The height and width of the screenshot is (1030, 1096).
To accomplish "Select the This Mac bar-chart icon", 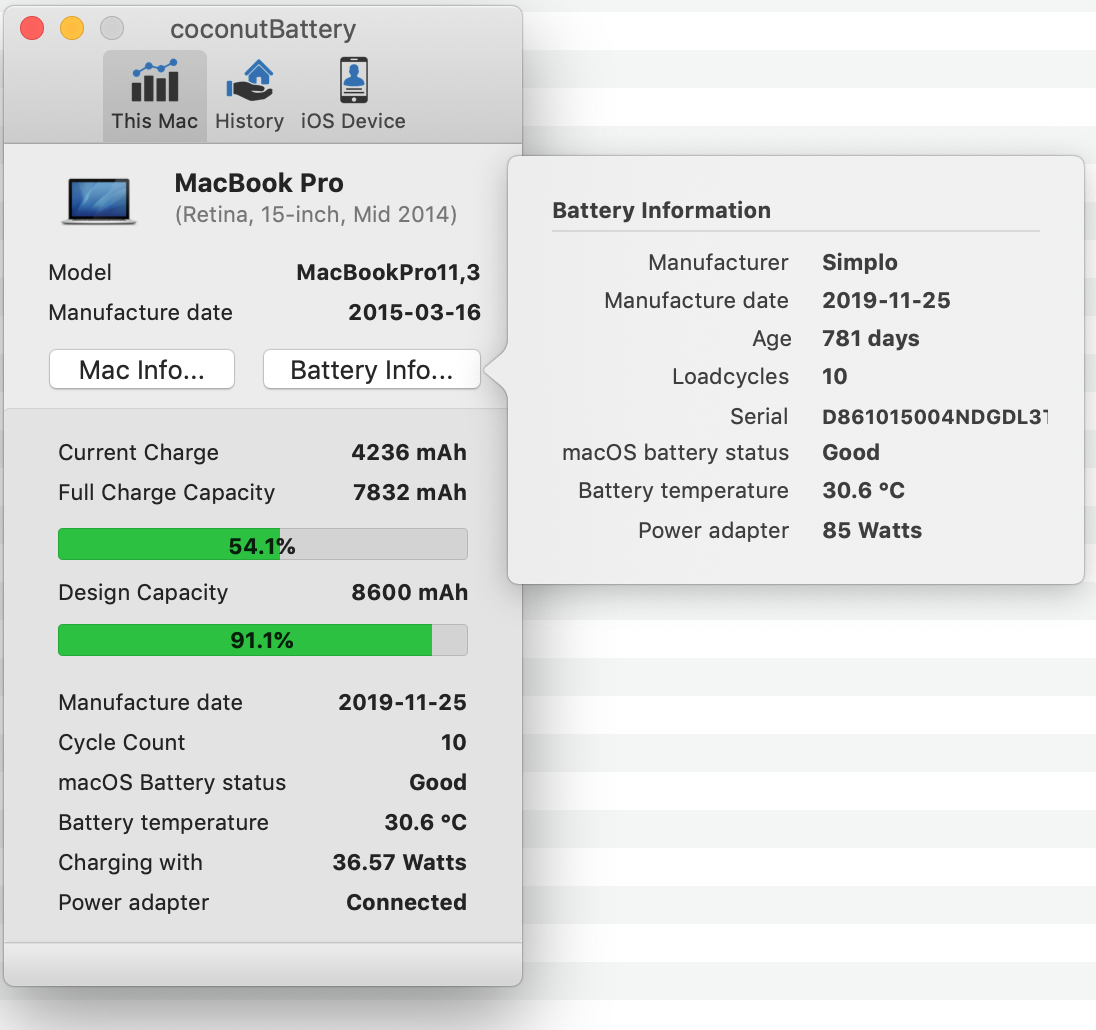I will pyautogui.click(x=154, y=81).
